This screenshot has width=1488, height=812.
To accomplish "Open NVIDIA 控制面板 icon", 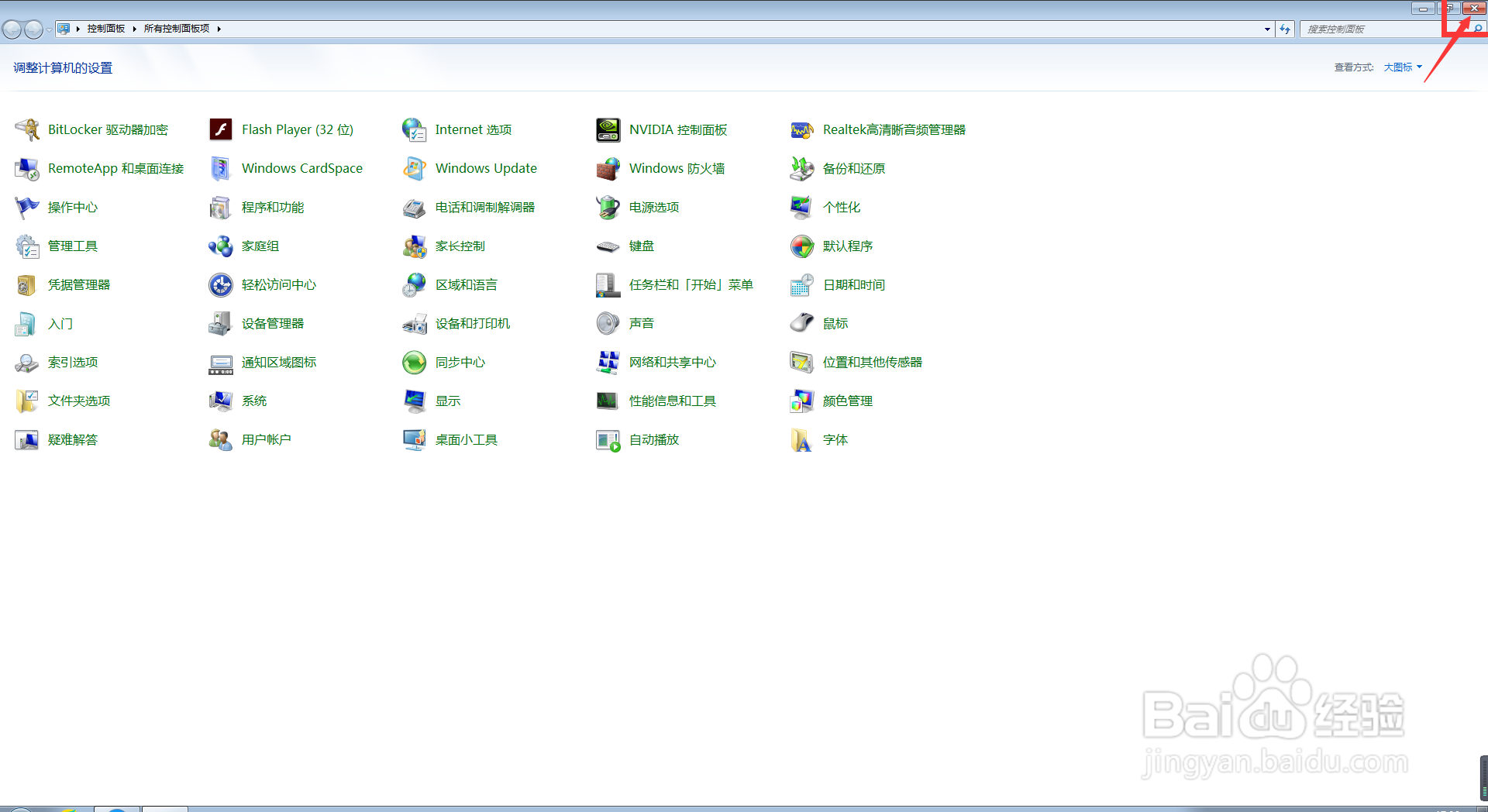I will 608,129.
